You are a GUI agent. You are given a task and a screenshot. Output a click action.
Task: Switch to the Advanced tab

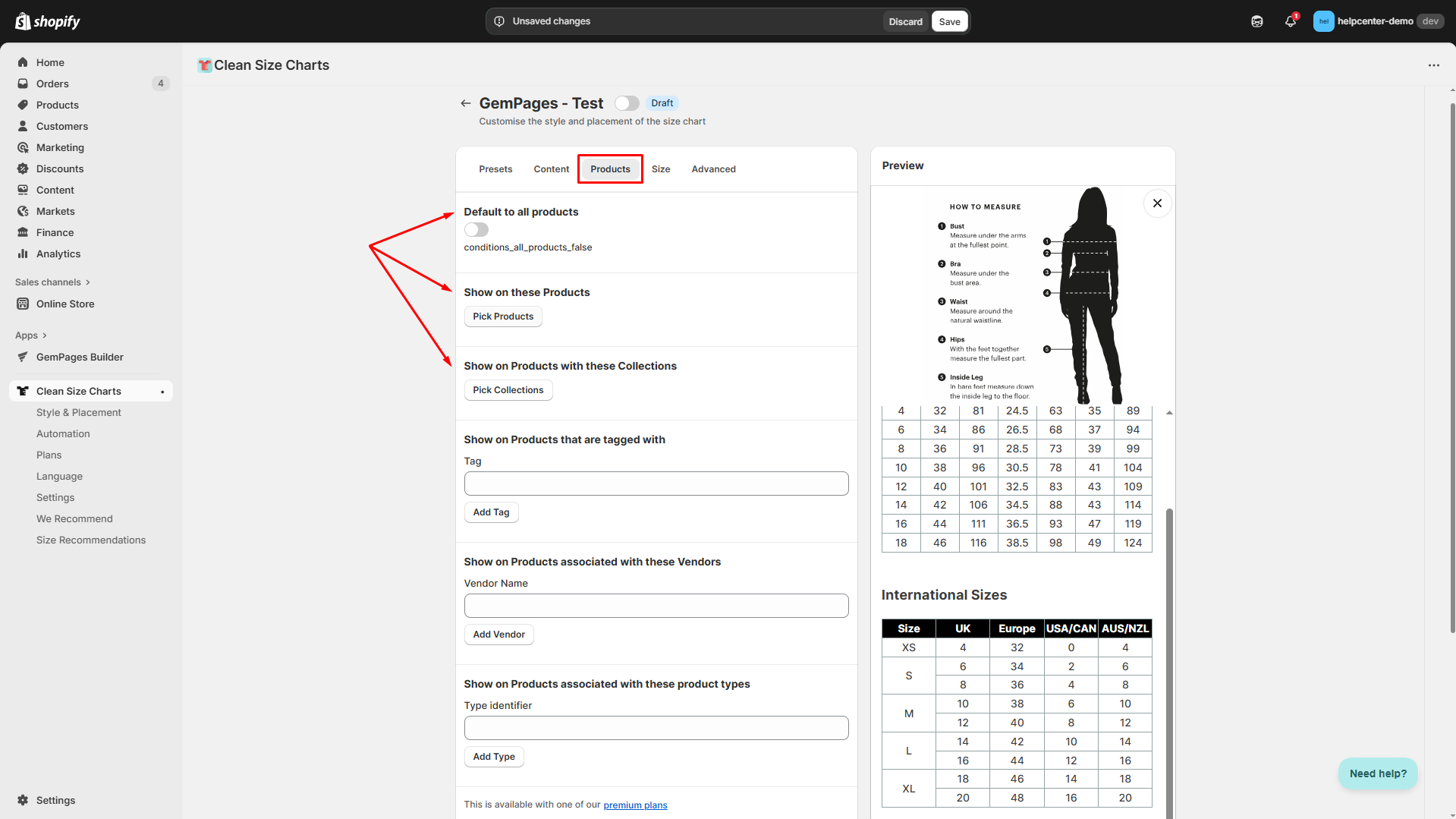[x=713, y=169]
